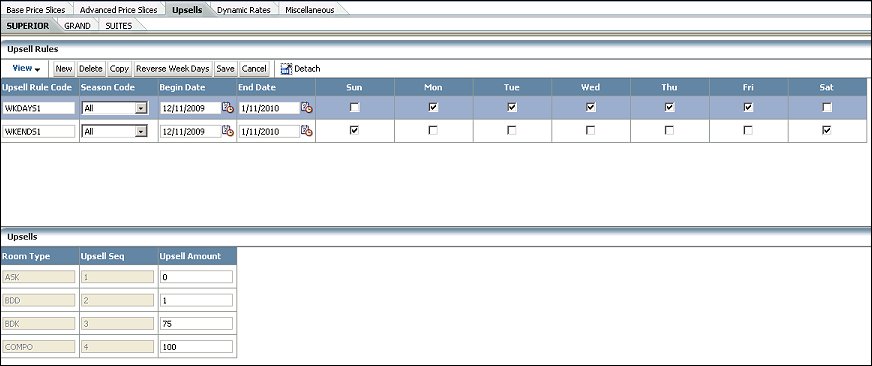Select the SUPERIOR sub-tab
Screen dimensions: 872x366
pos(28,26)
